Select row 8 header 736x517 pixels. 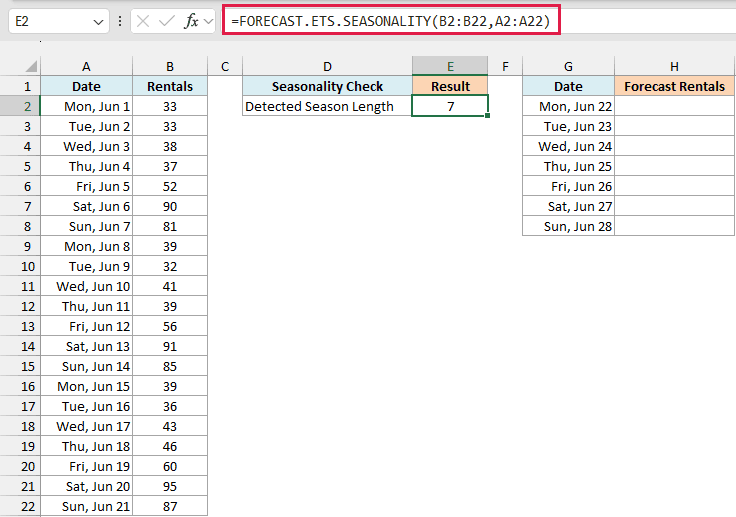20,226
